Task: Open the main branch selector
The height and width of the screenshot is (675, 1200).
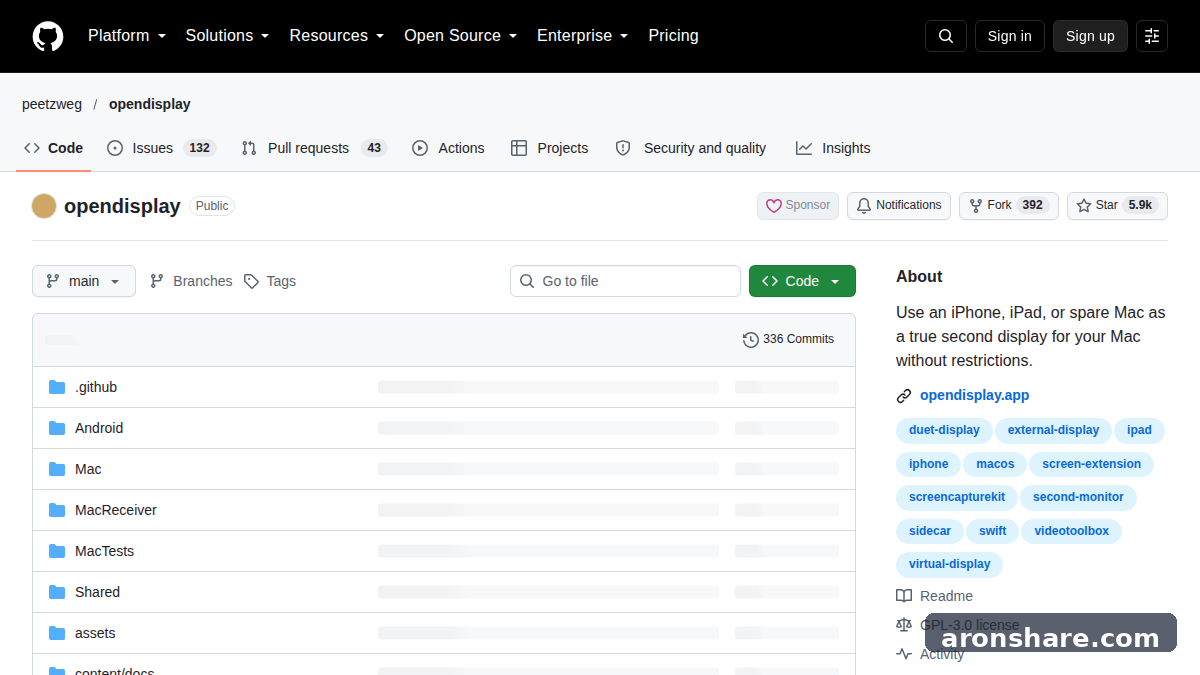Action: pos(83,281)
